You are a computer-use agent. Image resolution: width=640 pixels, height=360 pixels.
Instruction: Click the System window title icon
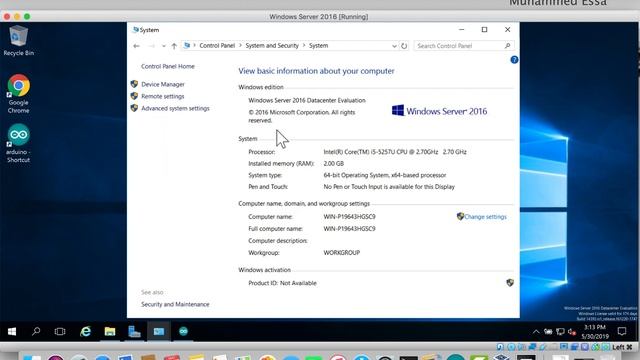pos(136,30)
